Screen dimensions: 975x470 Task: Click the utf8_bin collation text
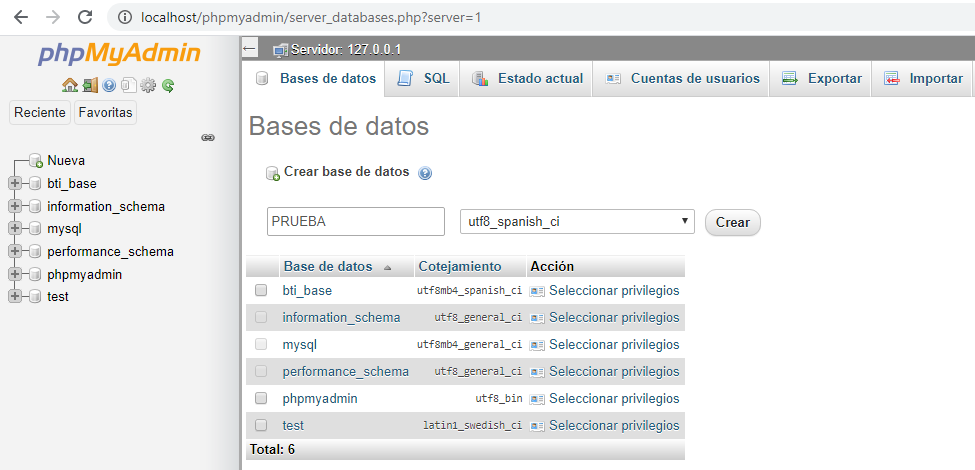pyautogui.click(x=499, y=399)
